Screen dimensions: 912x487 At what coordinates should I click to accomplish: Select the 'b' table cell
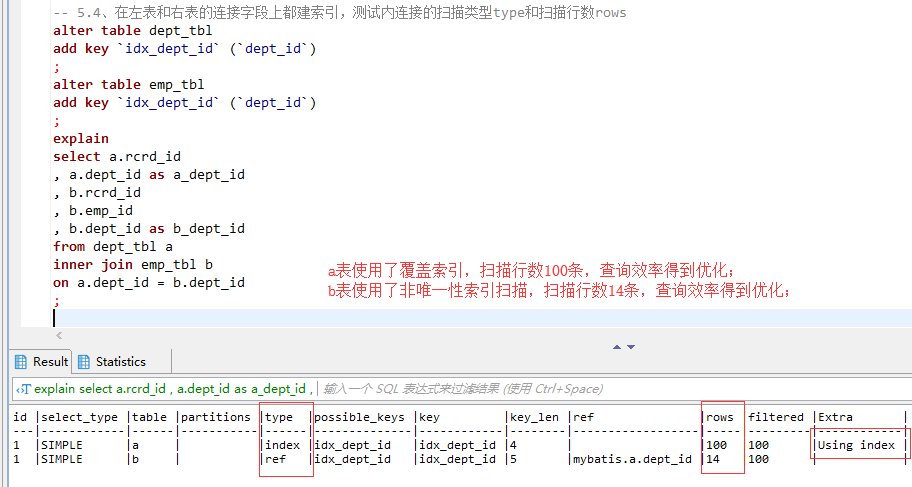135,459
